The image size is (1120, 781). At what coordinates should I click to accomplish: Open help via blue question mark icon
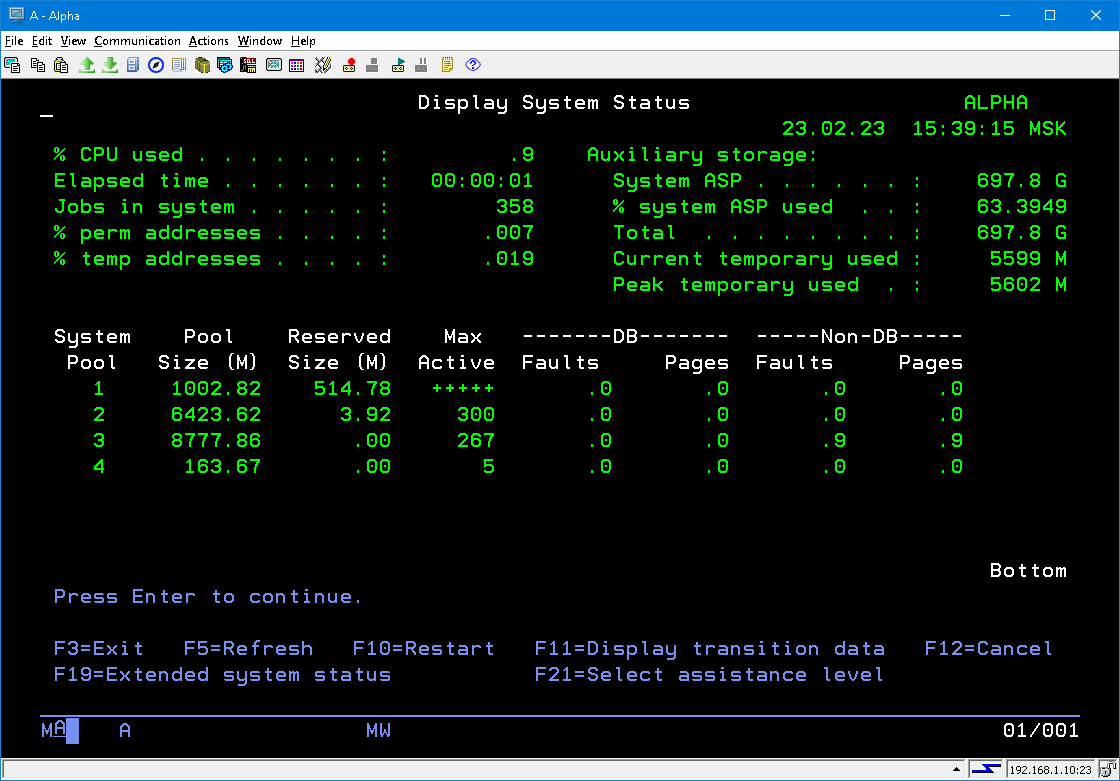[473, 65]
